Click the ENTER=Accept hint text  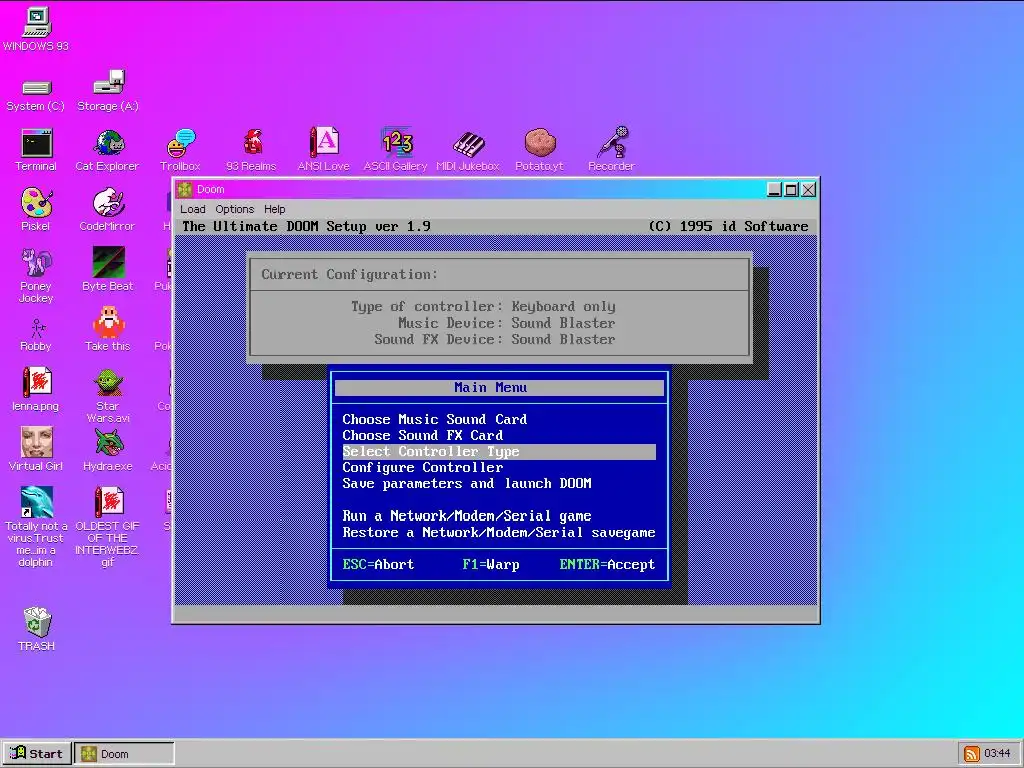tap(607, 564)
